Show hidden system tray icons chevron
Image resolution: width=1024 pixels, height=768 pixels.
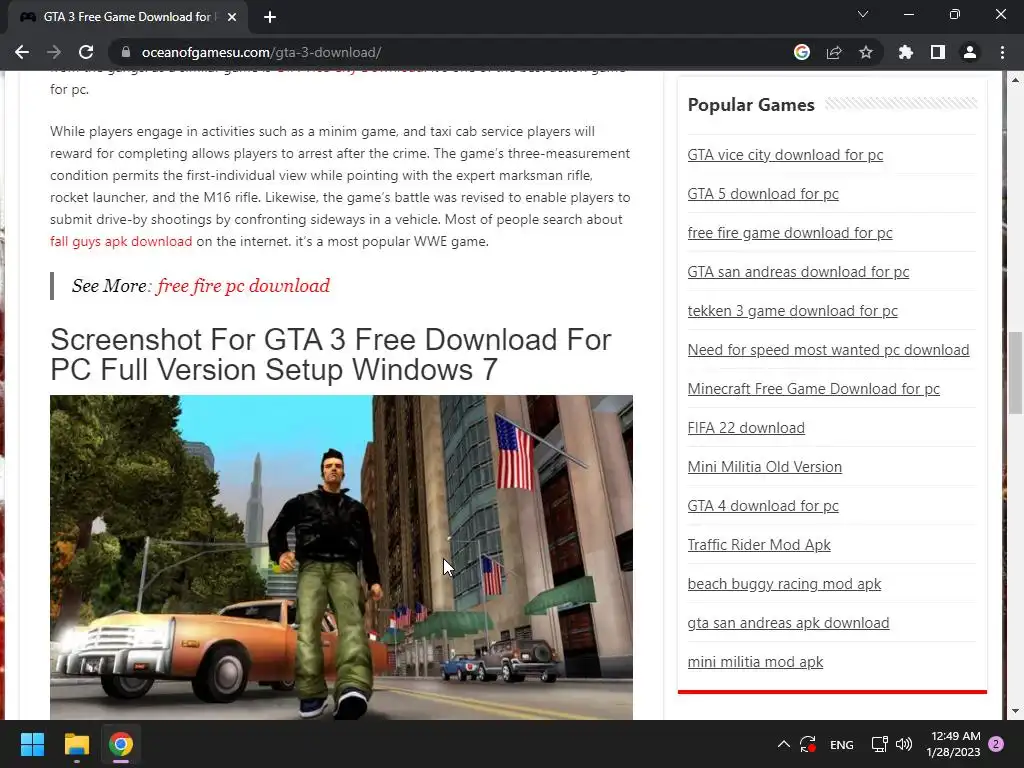784,744
